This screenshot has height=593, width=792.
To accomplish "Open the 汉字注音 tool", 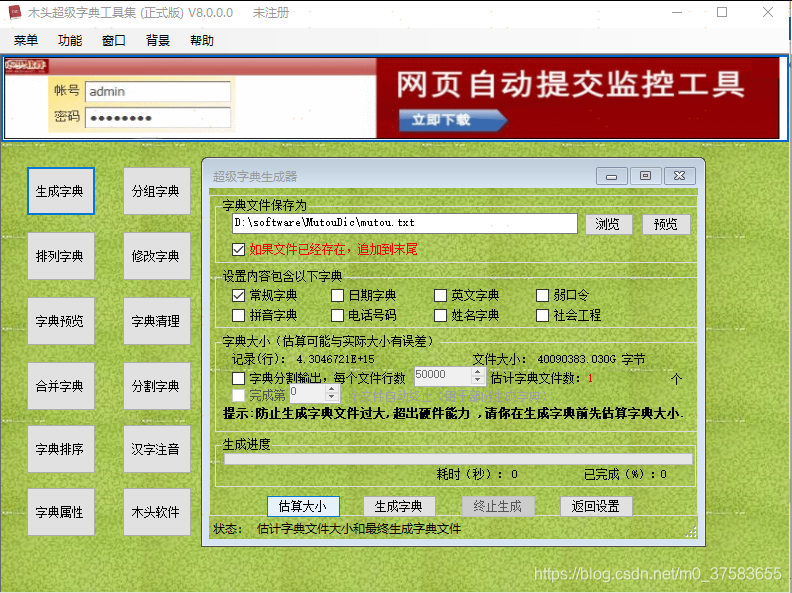I will coord(157,449).
